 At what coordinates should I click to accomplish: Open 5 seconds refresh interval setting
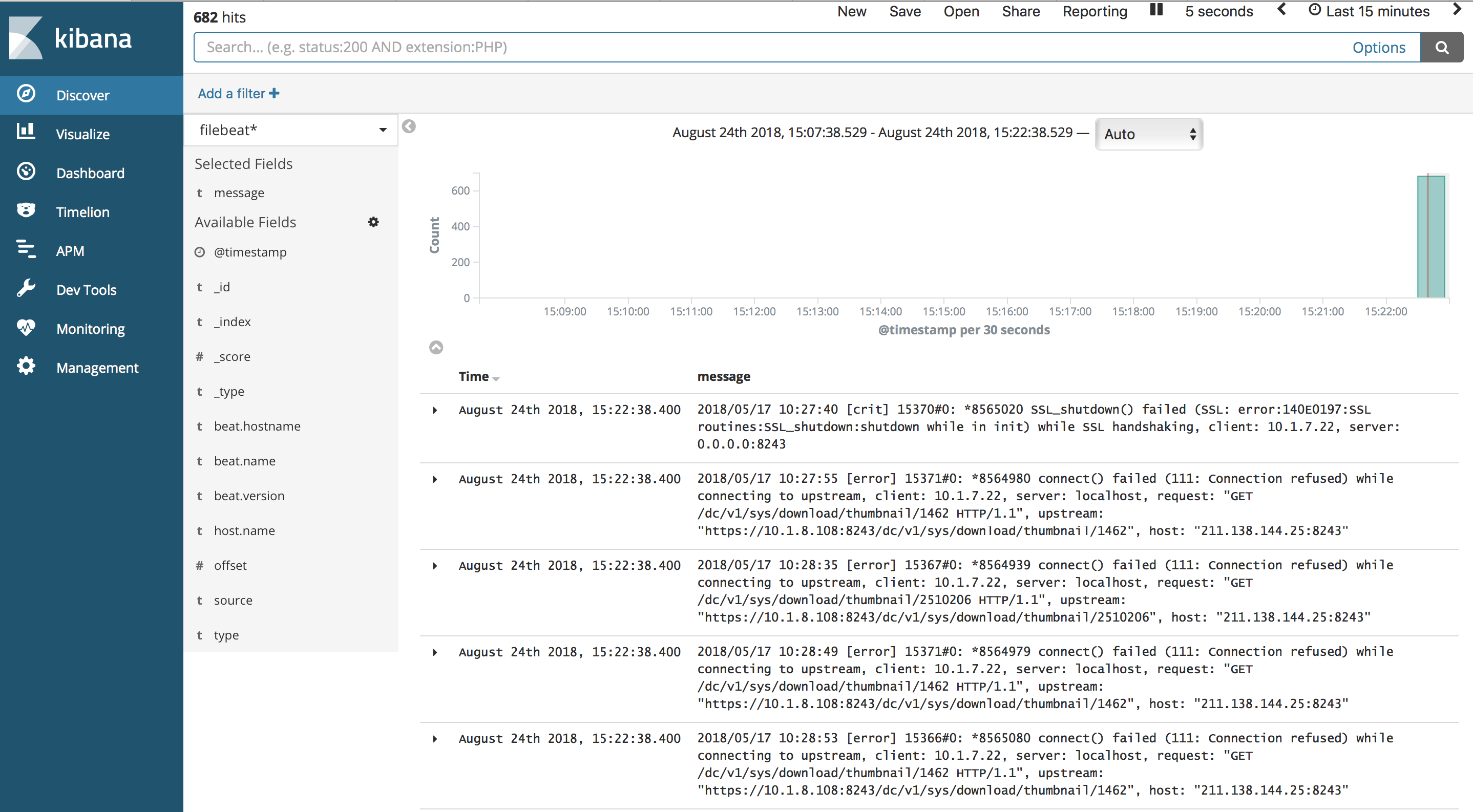(1218, 11)
